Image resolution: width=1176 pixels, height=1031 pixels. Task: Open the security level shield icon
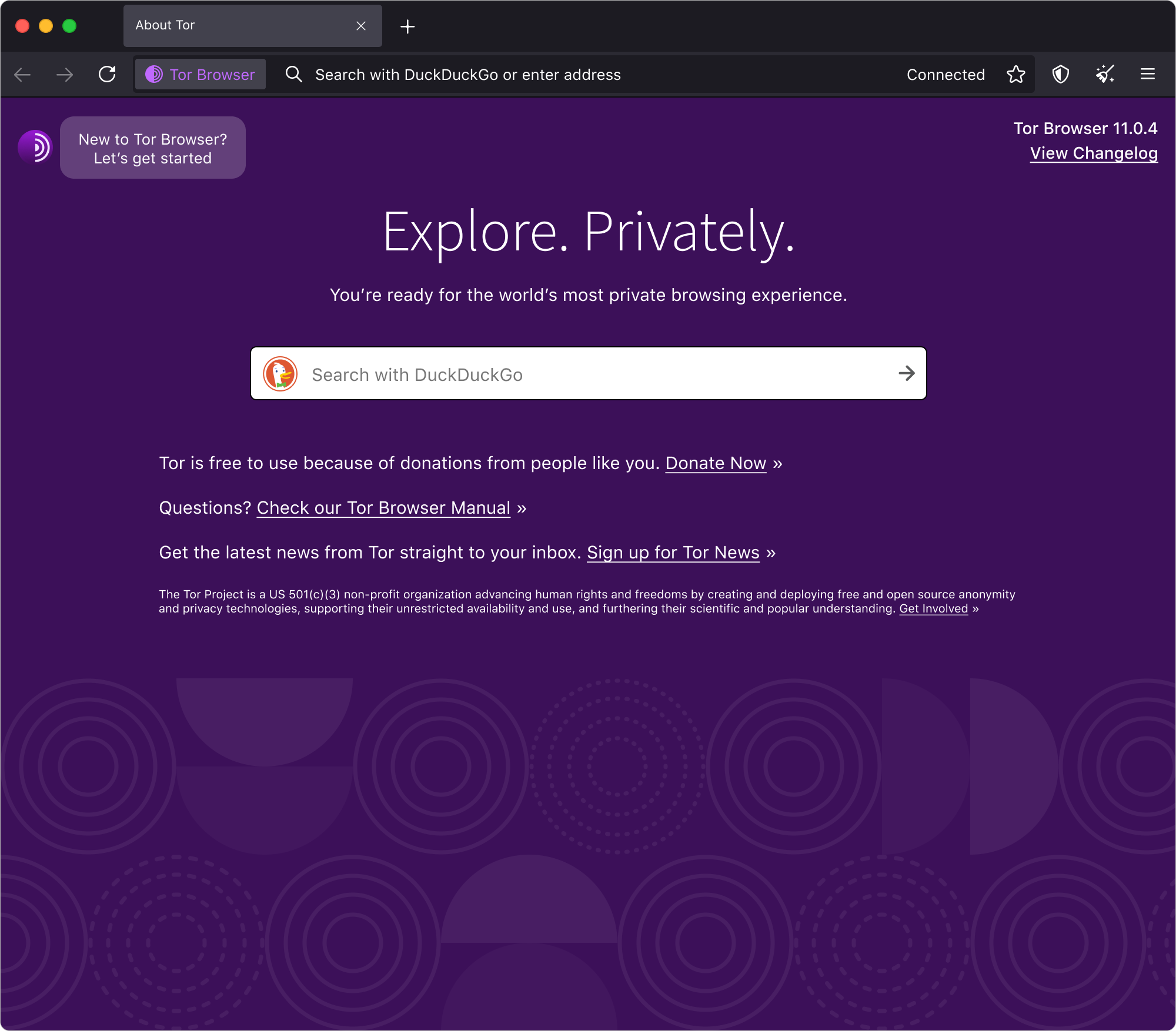coord(1061,75)
